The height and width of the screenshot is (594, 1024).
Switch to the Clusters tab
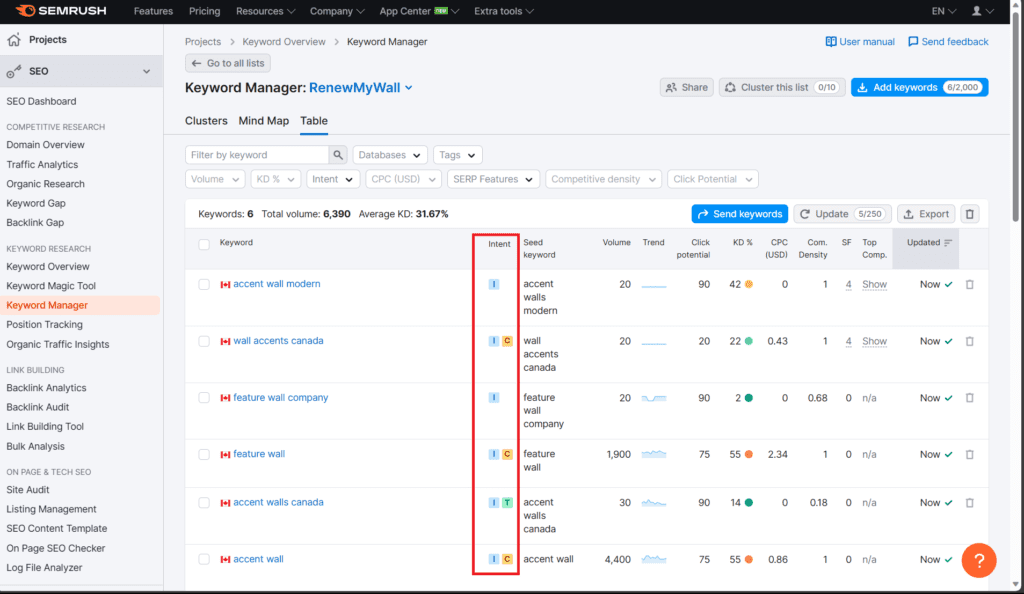coord(206,121)
